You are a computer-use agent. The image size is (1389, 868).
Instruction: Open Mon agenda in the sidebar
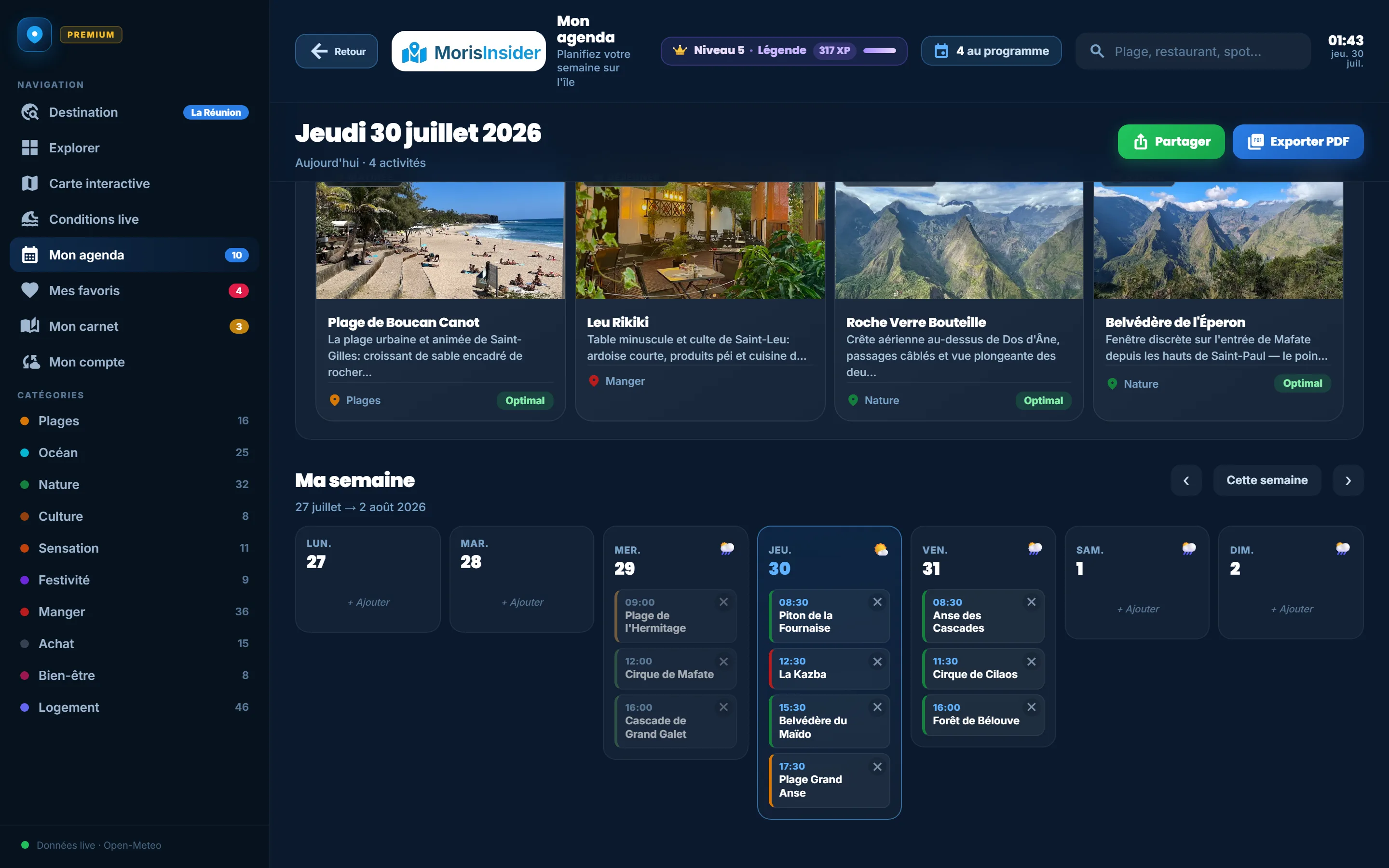134,255
